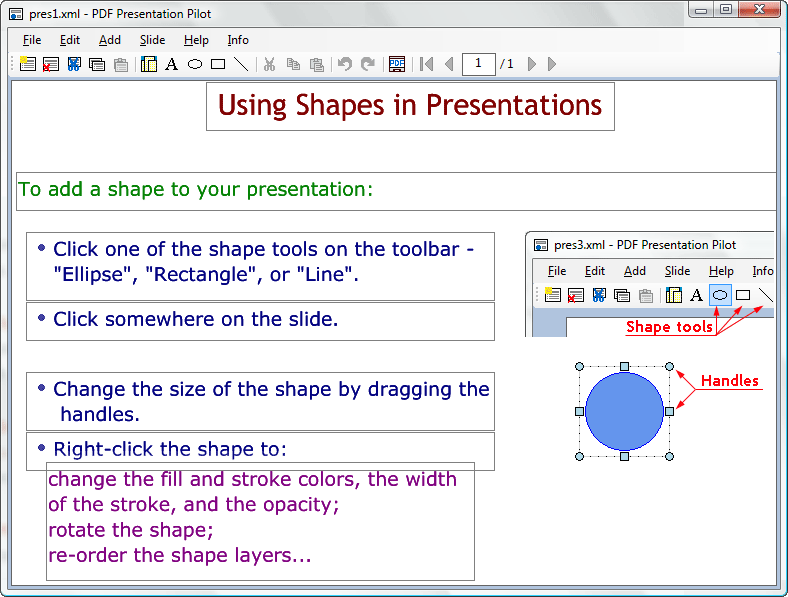
Task: Select the 'Using Shapes in Presentations' title box
Action: 410,106
